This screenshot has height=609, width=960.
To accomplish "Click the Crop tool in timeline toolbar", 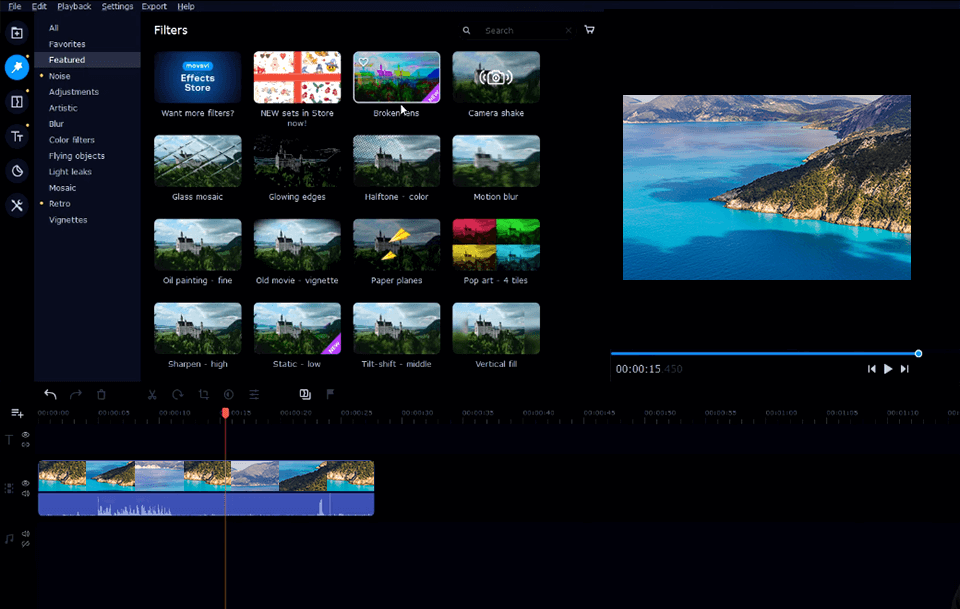I will pos(203,395).
